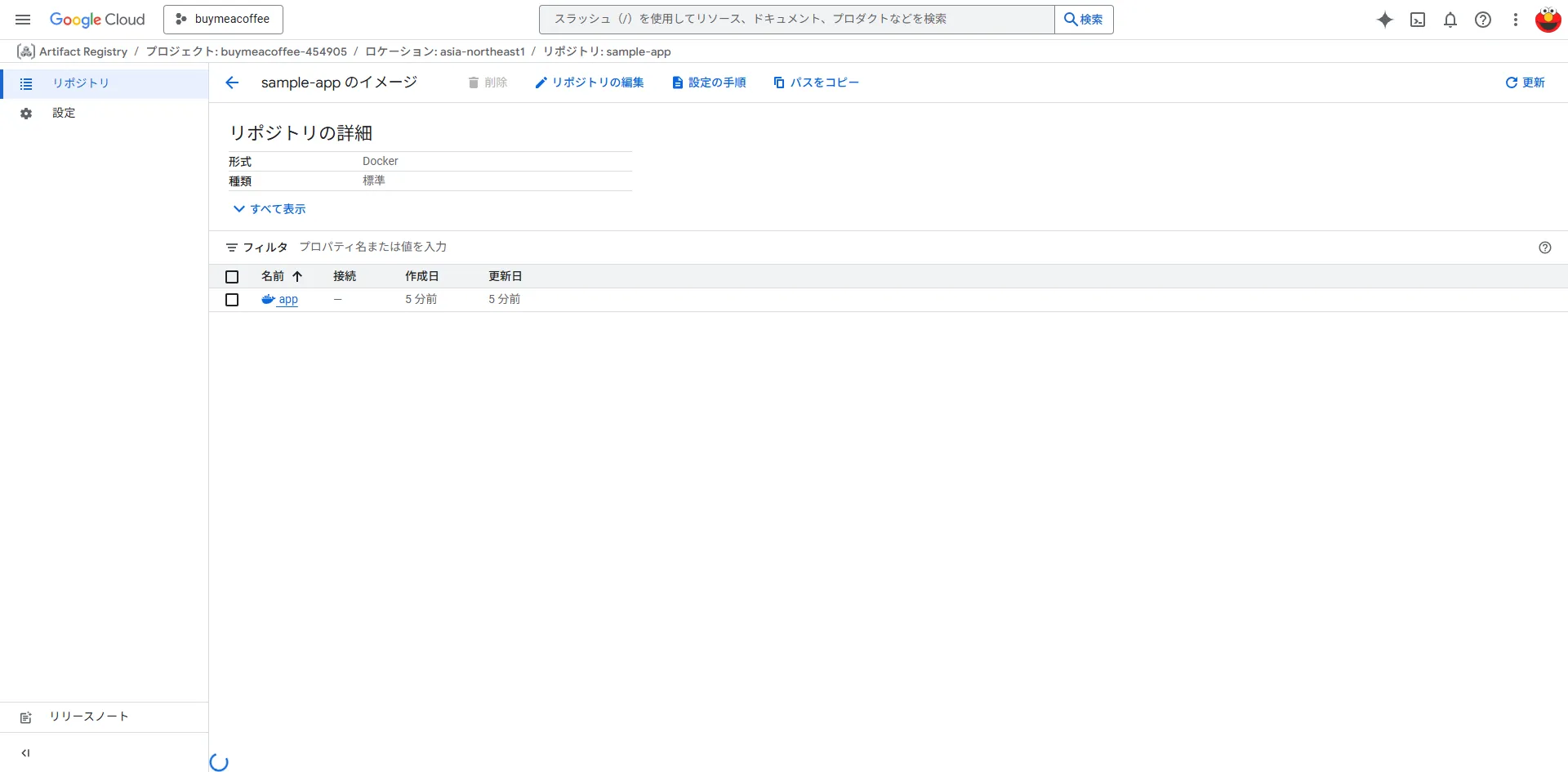Open the notifications bell
The height and width of the screenshot is (772, 1568).
tap(1450, 20)
